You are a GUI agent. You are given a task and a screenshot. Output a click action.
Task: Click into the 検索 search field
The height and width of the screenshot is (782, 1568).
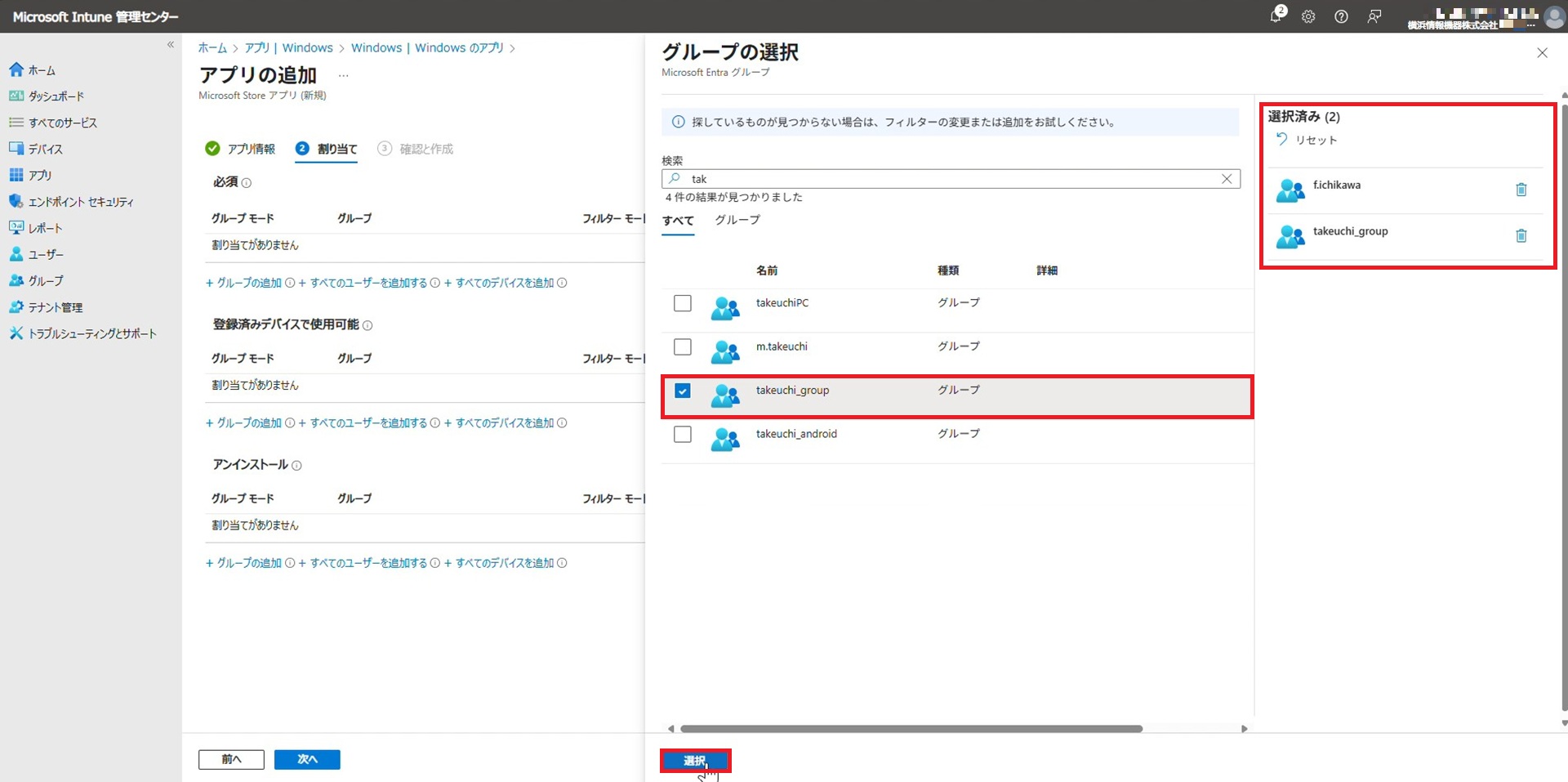(947, 179)
